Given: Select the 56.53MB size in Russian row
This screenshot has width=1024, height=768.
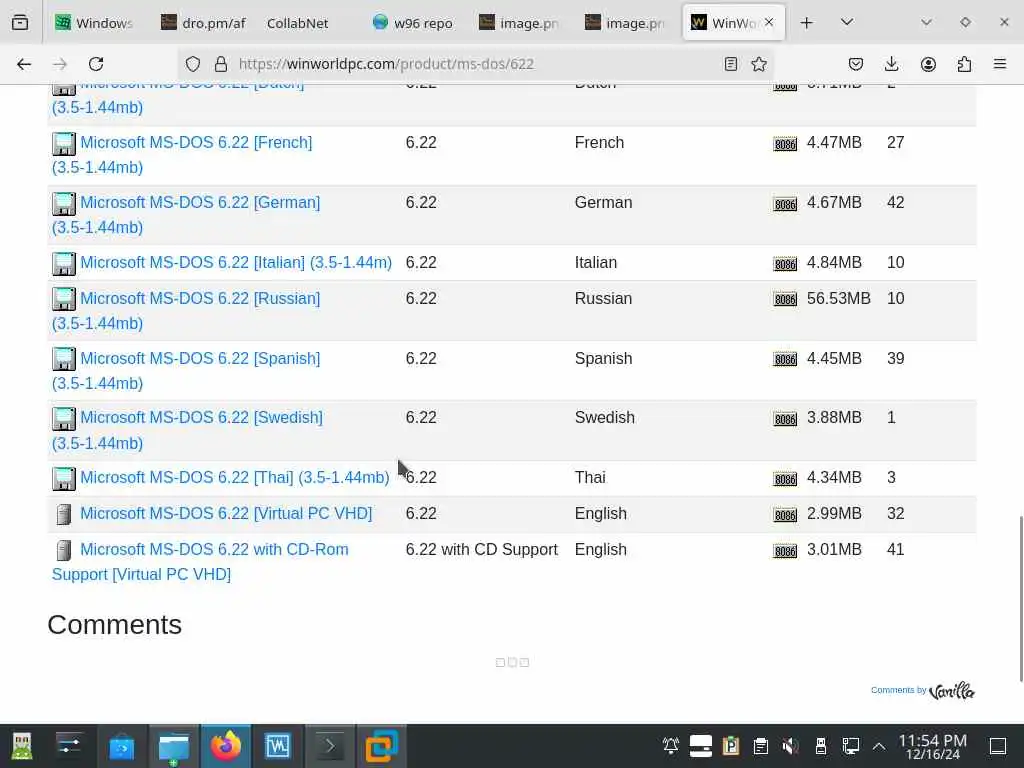Looking at the screenshot, I should (839, 298).
